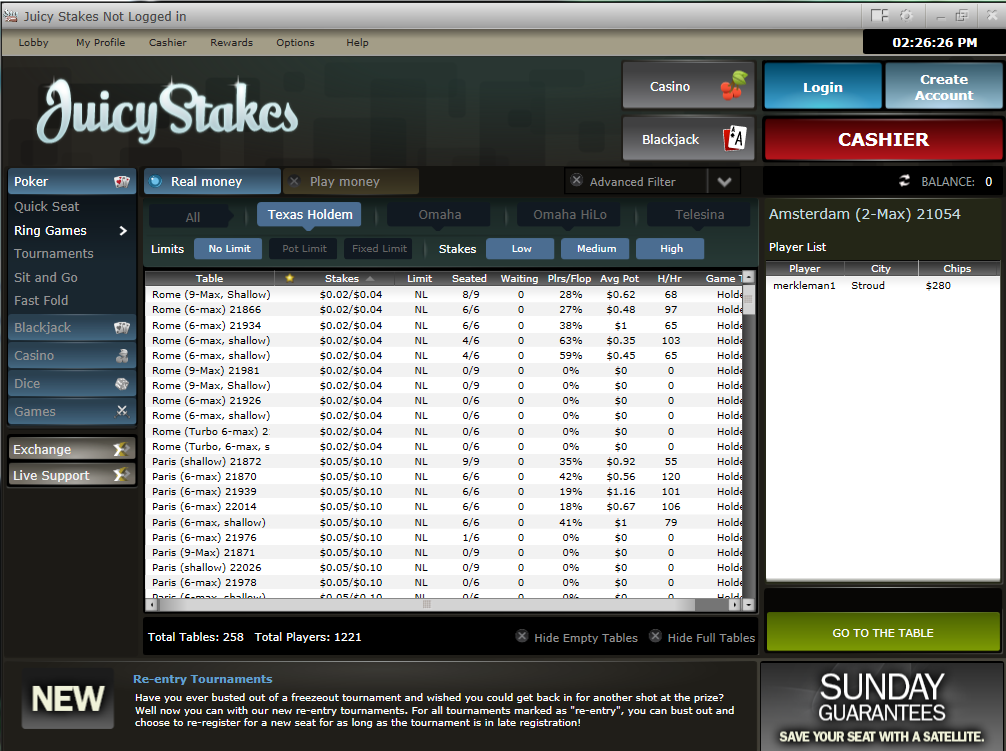Open the Cashier menu item

pyautogui.click(x=167, y=42)
